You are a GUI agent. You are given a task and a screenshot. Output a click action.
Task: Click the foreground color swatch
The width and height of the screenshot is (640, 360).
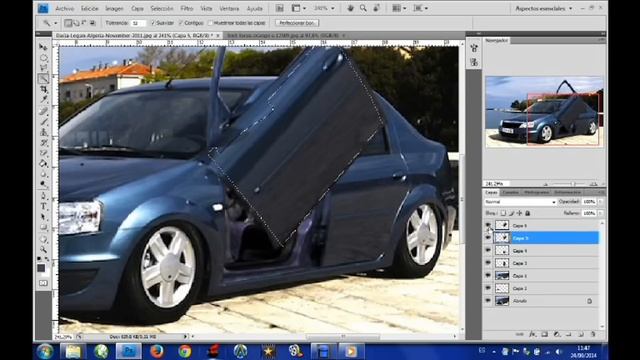click(41, 268)
